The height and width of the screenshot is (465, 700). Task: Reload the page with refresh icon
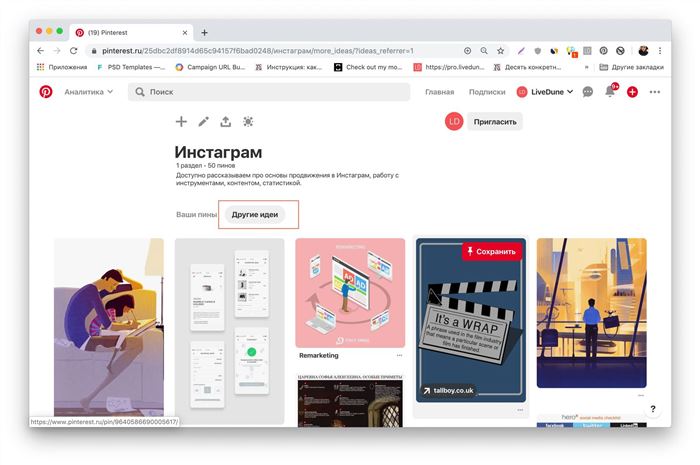(74, 51)
